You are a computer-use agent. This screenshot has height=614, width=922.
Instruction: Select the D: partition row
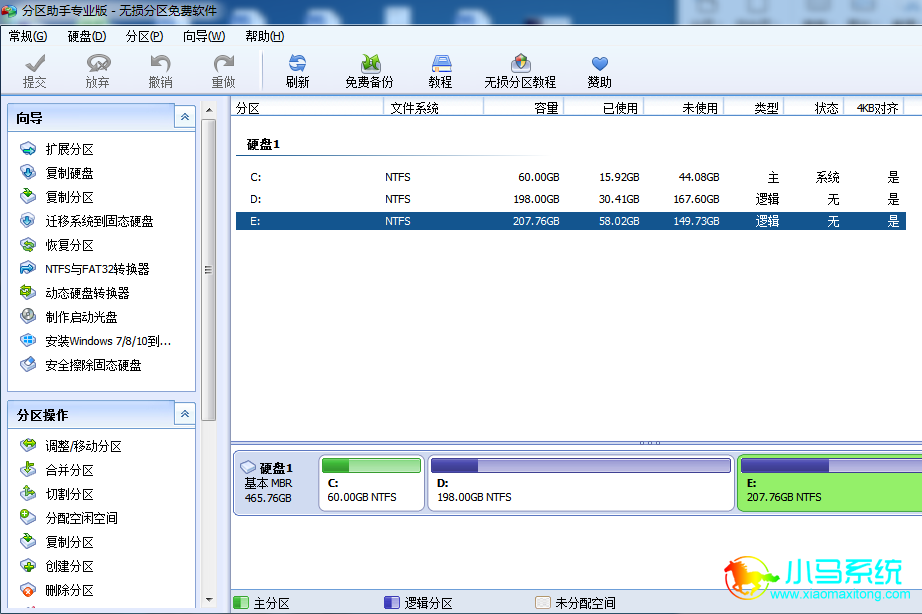tap(570, 199)
